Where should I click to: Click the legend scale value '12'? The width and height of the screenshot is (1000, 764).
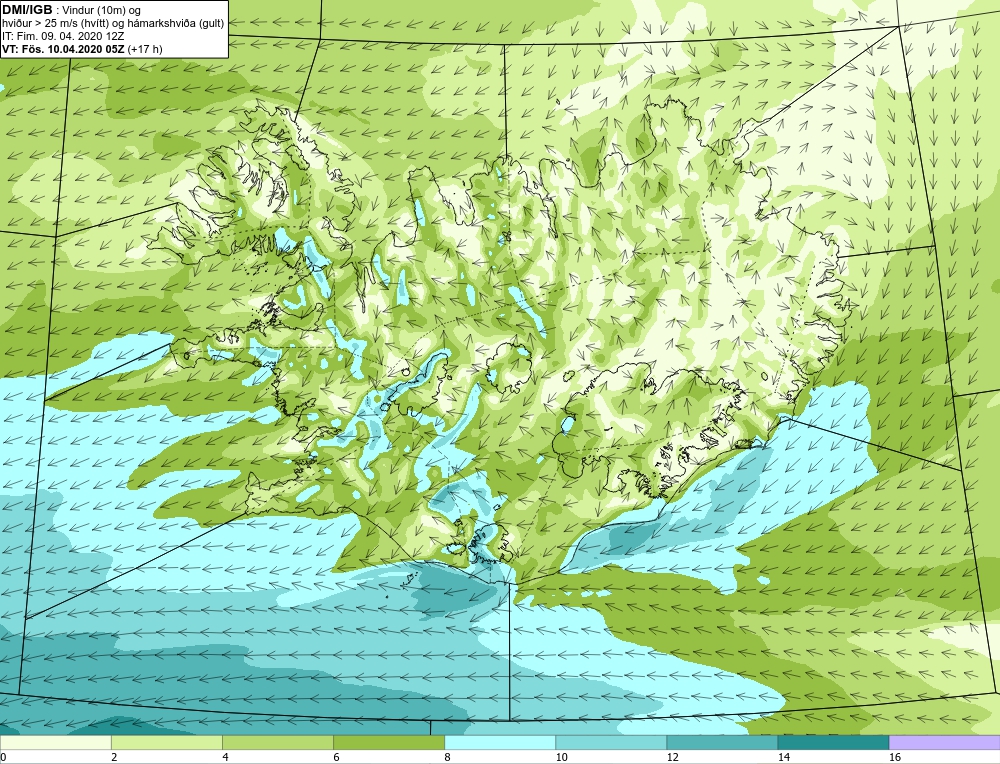(672, 757)
